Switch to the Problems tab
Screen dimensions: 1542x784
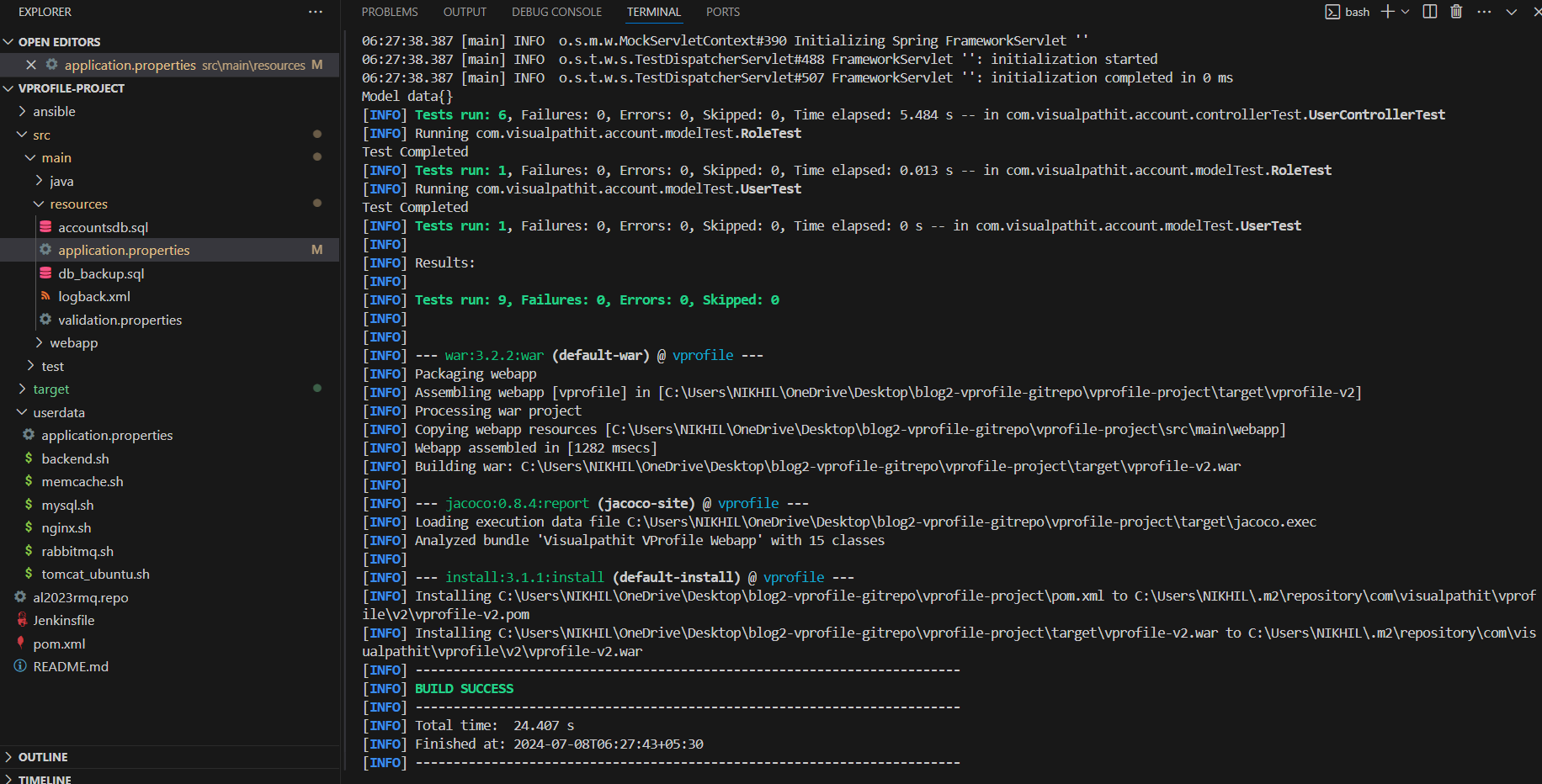390,12
